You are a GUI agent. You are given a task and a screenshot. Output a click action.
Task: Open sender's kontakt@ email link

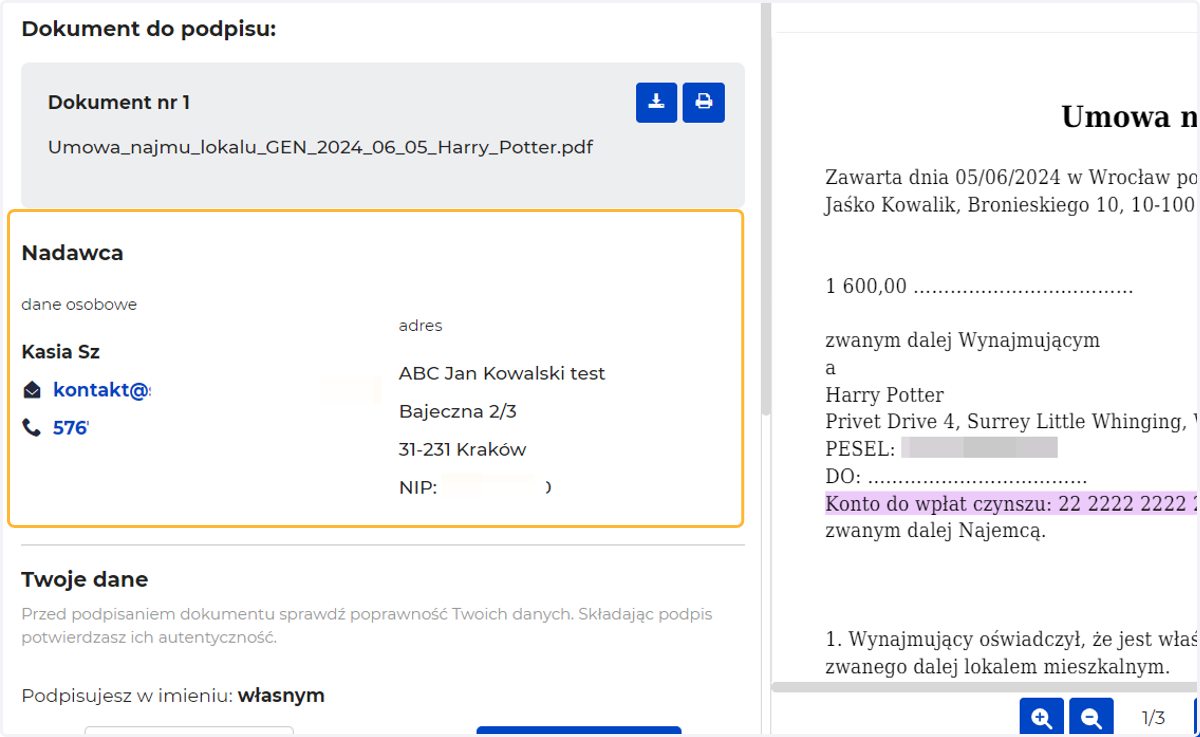click(101, 390)
